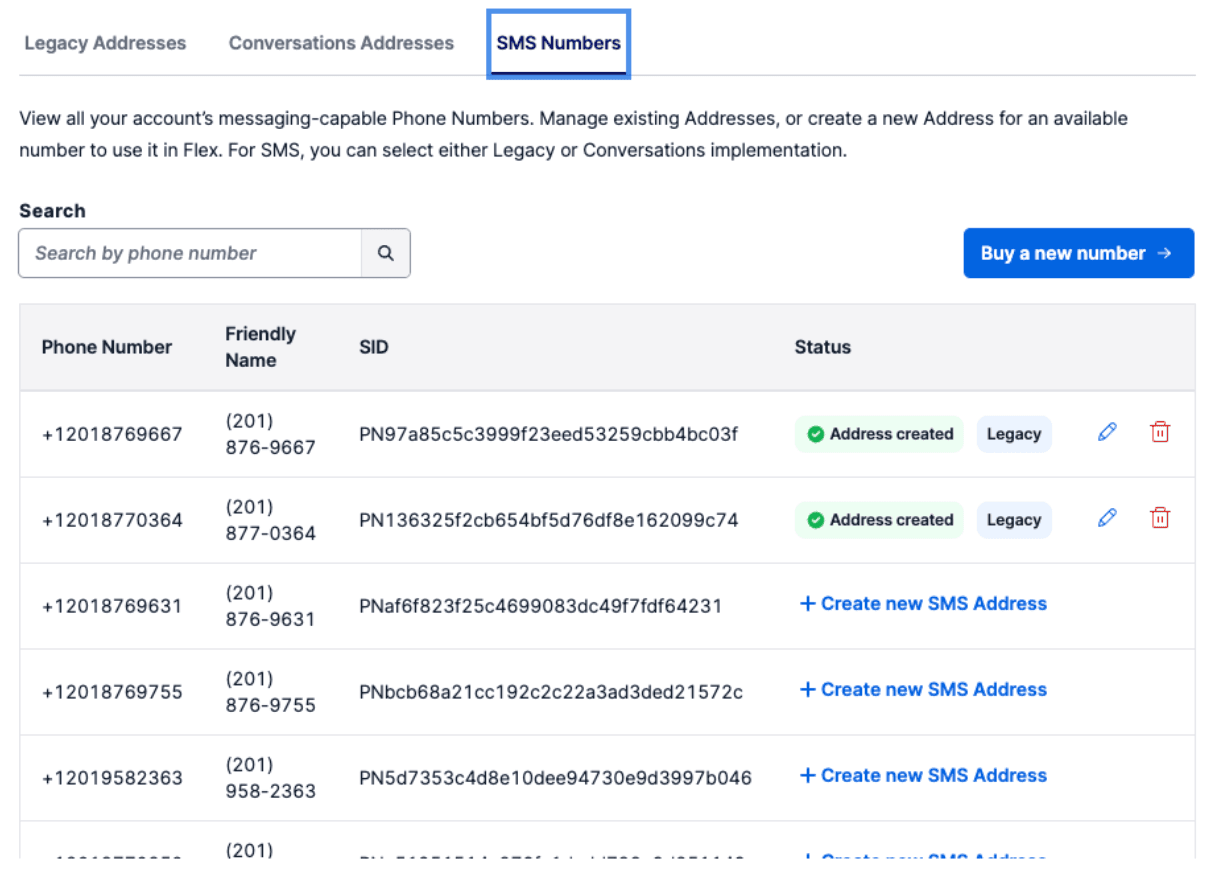Viewport: 1214px width, 874px height.
Task: Click trash delete icon for +12018770364
Action: [1160, 519]
